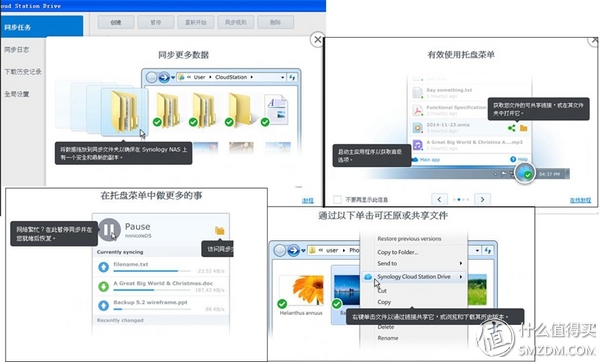Viewport: 600px width, 362px height.
Task: Click the upload arrow icon for filename.txt
Action: pyautogui.click(x=103, y=267)
